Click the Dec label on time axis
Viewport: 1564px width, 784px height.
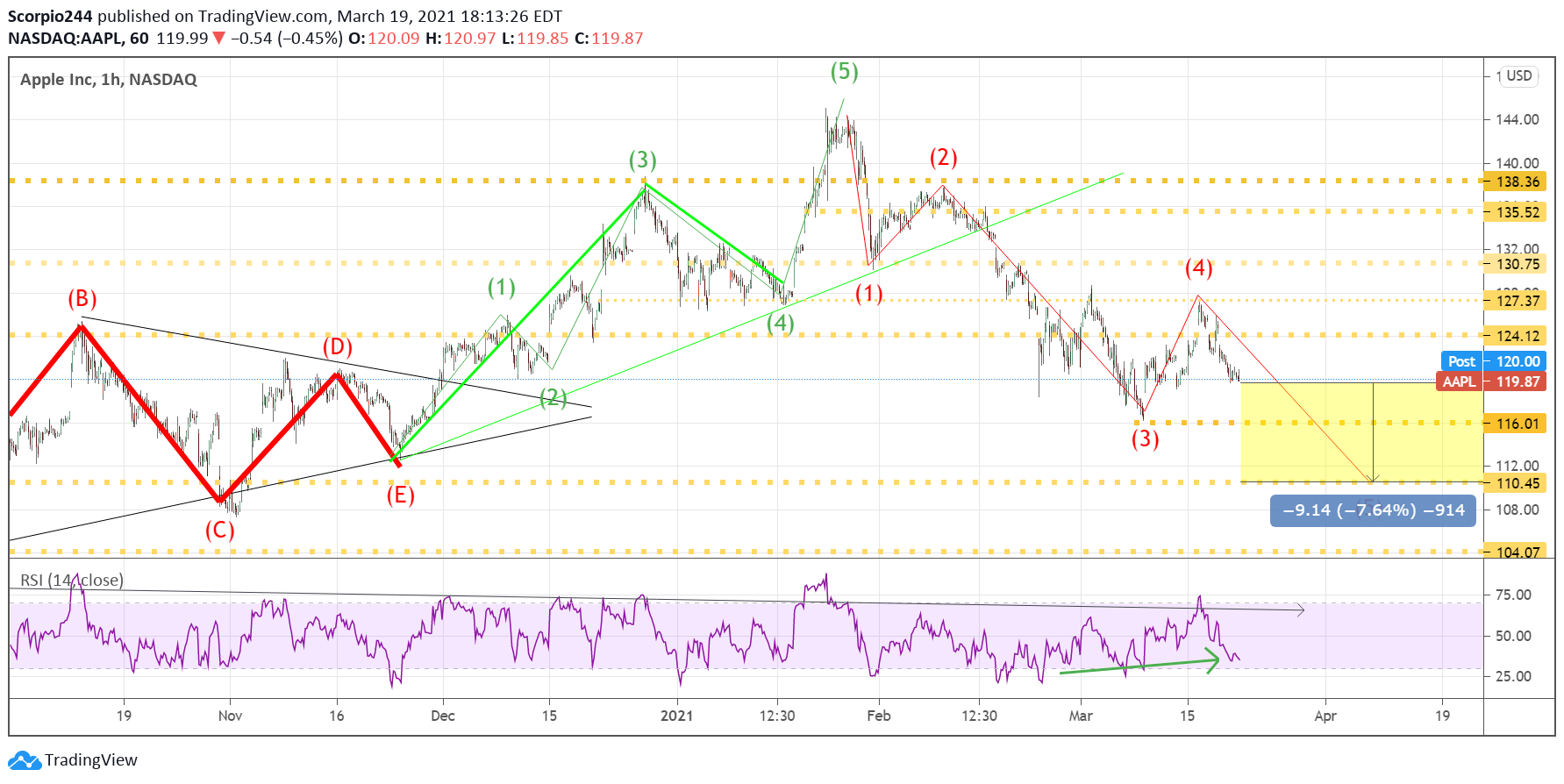click(x=443, y=716)
